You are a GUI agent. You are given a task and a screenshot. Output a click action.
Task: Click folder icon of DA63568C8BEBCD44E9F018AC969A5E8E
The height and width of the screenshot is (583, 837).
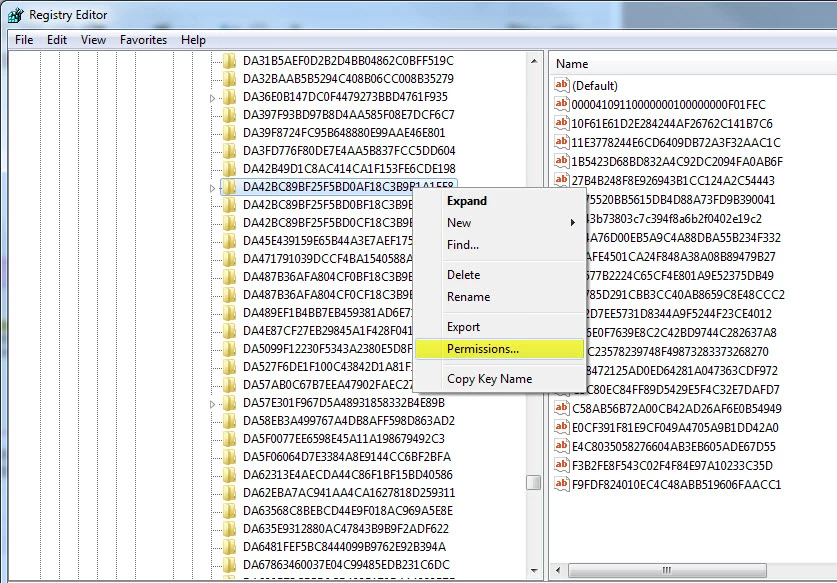point(230,510)
